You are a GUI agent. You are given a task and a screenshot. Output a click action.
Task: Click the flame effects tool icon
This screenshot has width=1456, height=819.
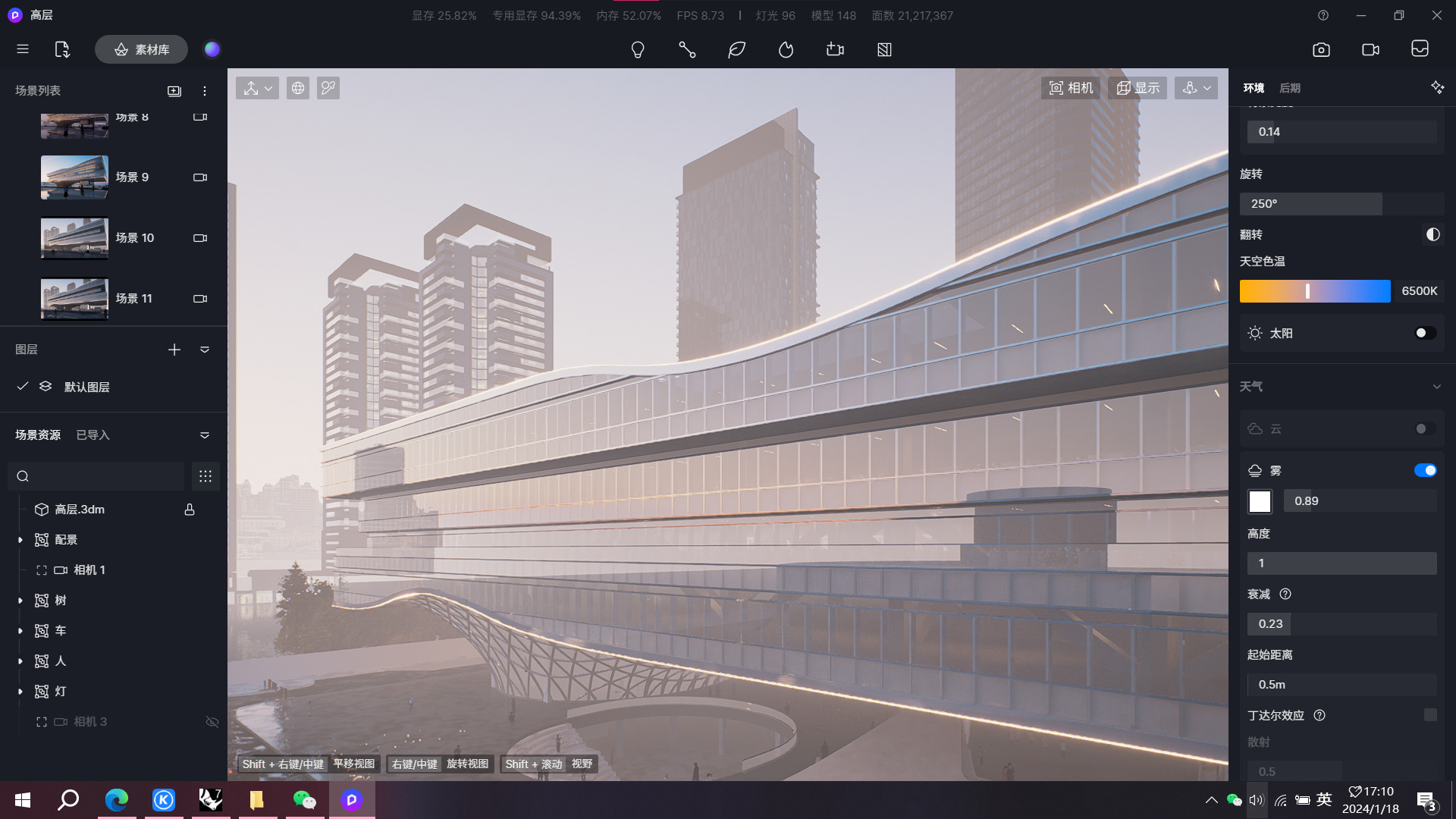click(x=786, y=50)
